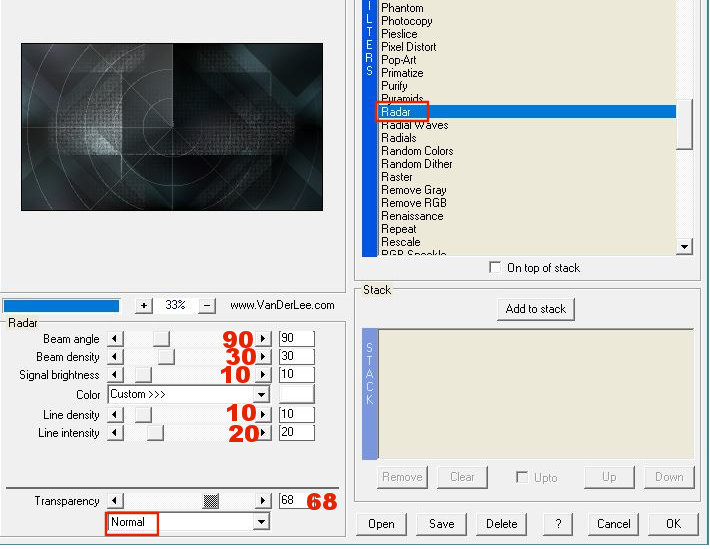Choose the Renaissance filter from the list
The image size is (710, 549).
tap(412, 216)
